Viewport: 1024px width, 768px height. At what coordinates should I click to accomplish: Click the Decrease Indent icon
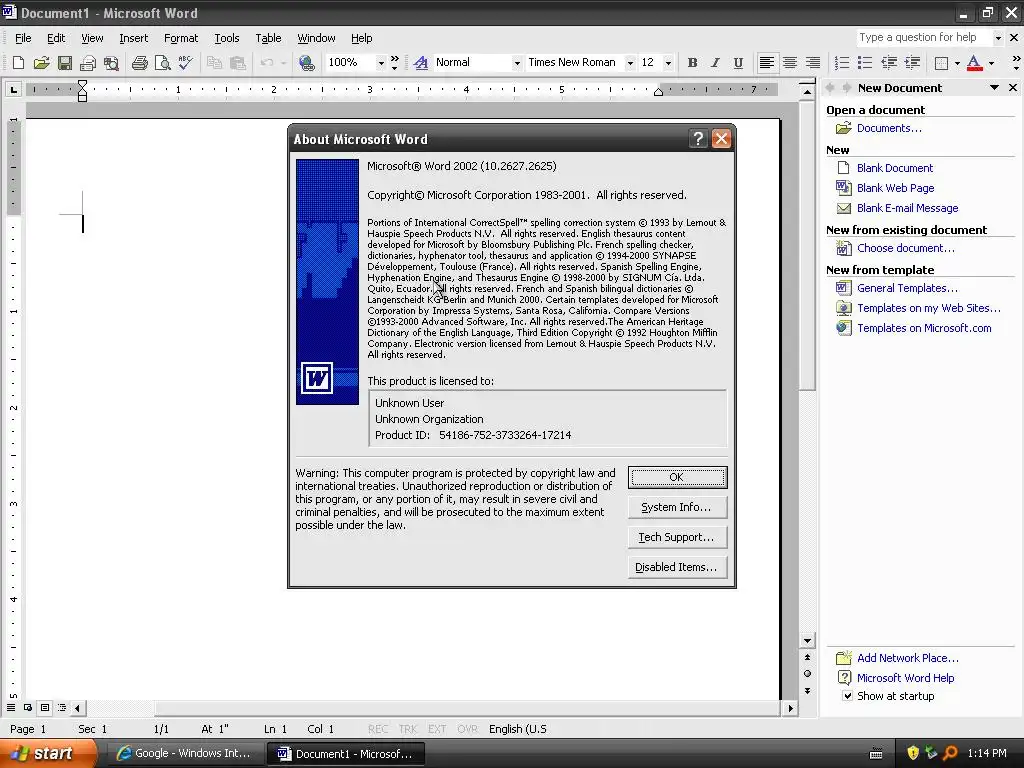pos(889,63)
